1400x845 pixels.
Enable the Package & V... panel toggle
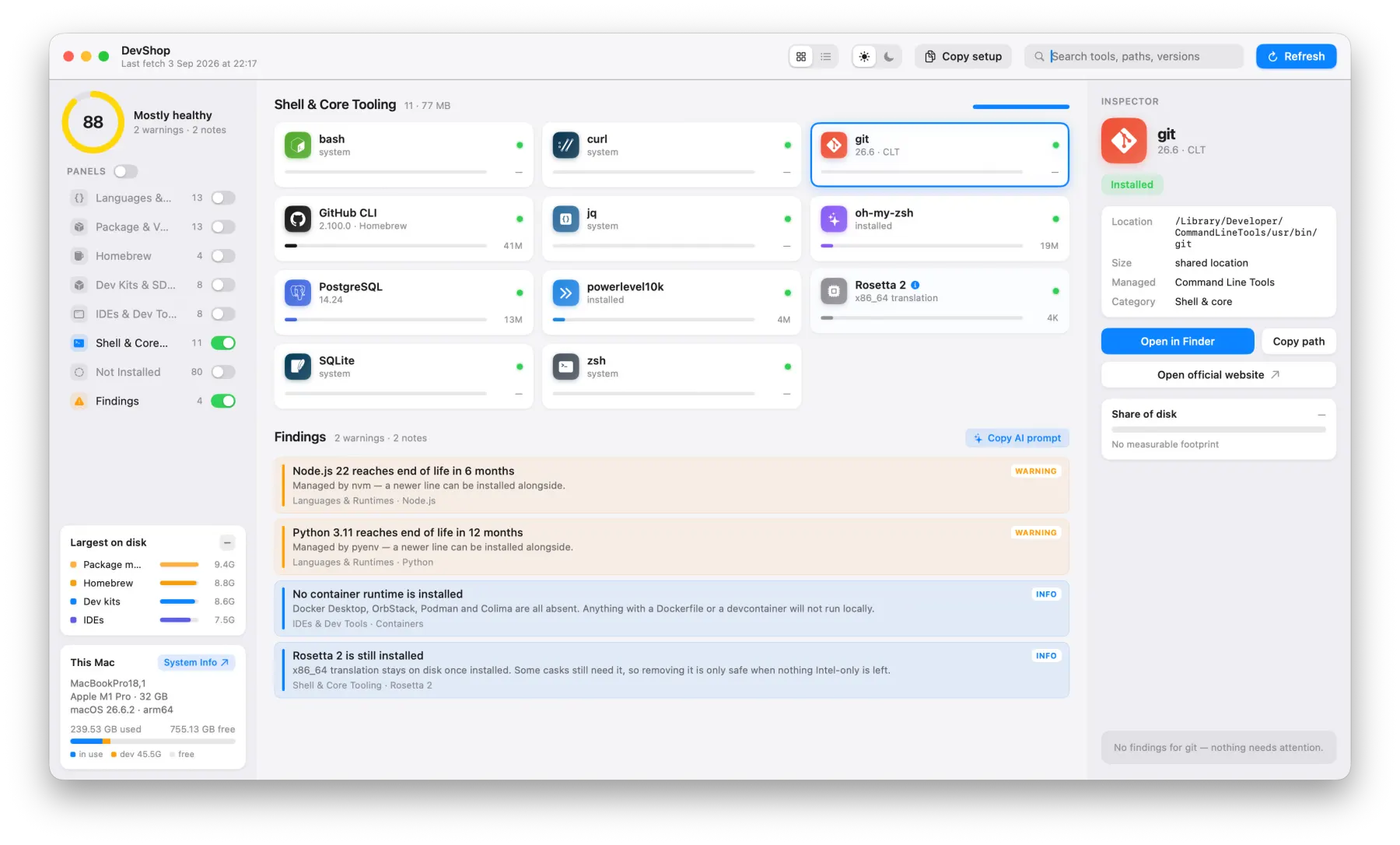223,226
